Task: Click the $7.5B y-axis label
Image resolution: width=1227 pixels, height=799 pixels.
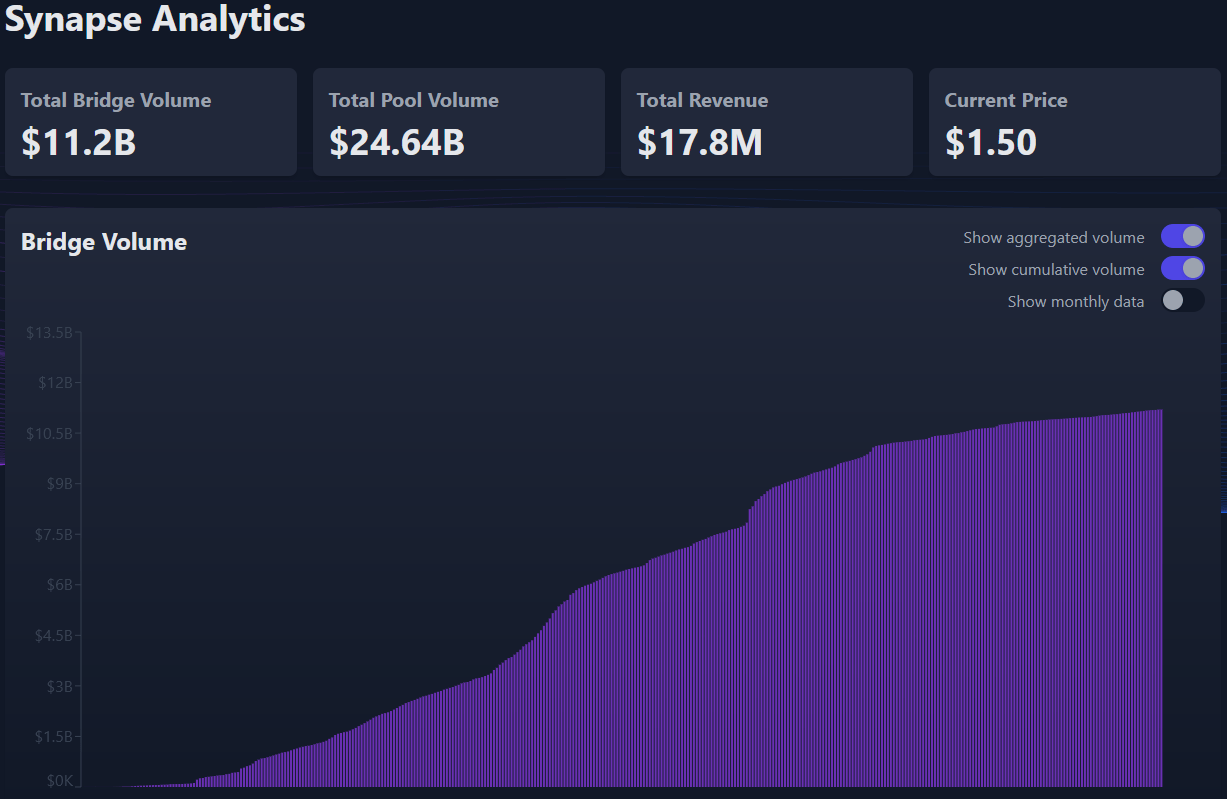Action: click(53, 534)
